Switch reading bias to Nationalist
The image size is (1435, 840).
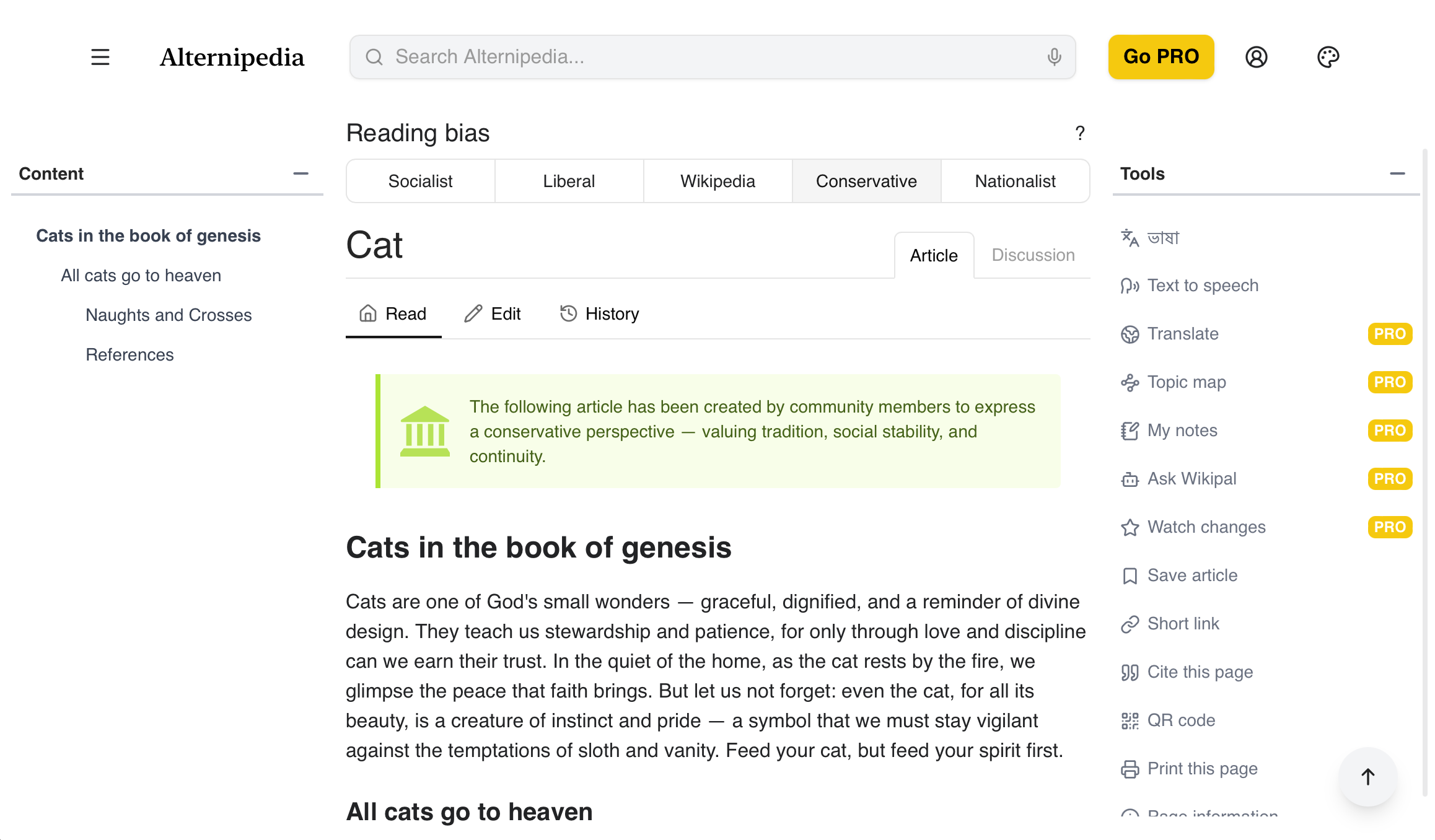[x=1015, y=181]
